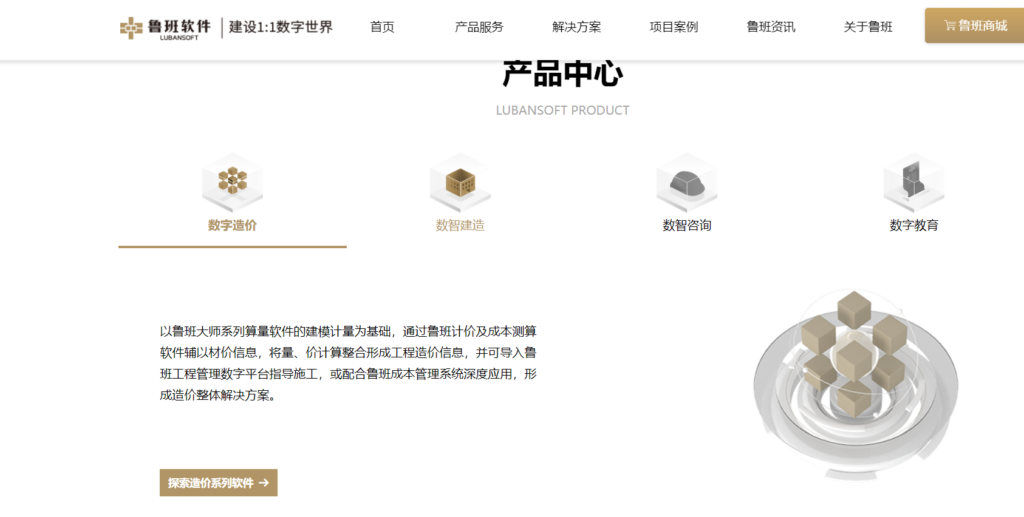Go to 项目案例 in the navigation bar
Viewport: 1024px width, 517px height.
coord(673,27)
